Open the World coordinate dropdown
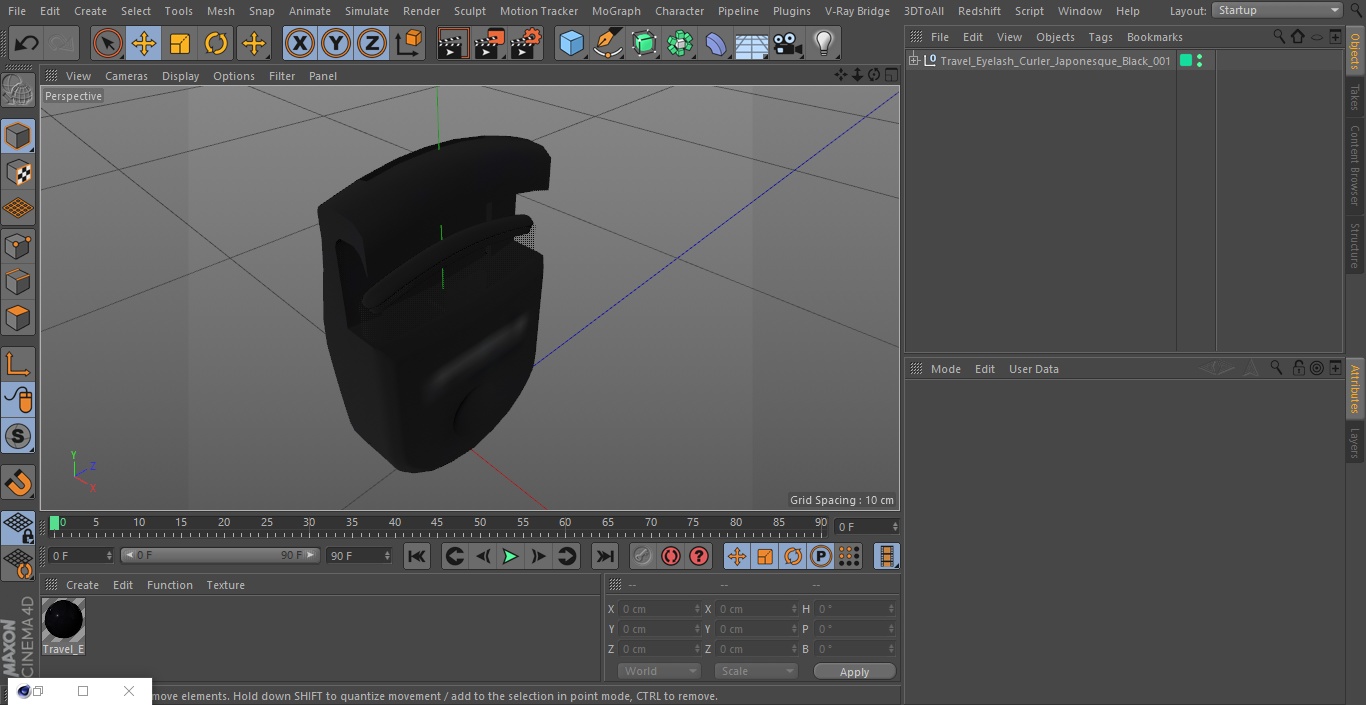The height and width of the screenshot is (705, 1366). [659, 671]
